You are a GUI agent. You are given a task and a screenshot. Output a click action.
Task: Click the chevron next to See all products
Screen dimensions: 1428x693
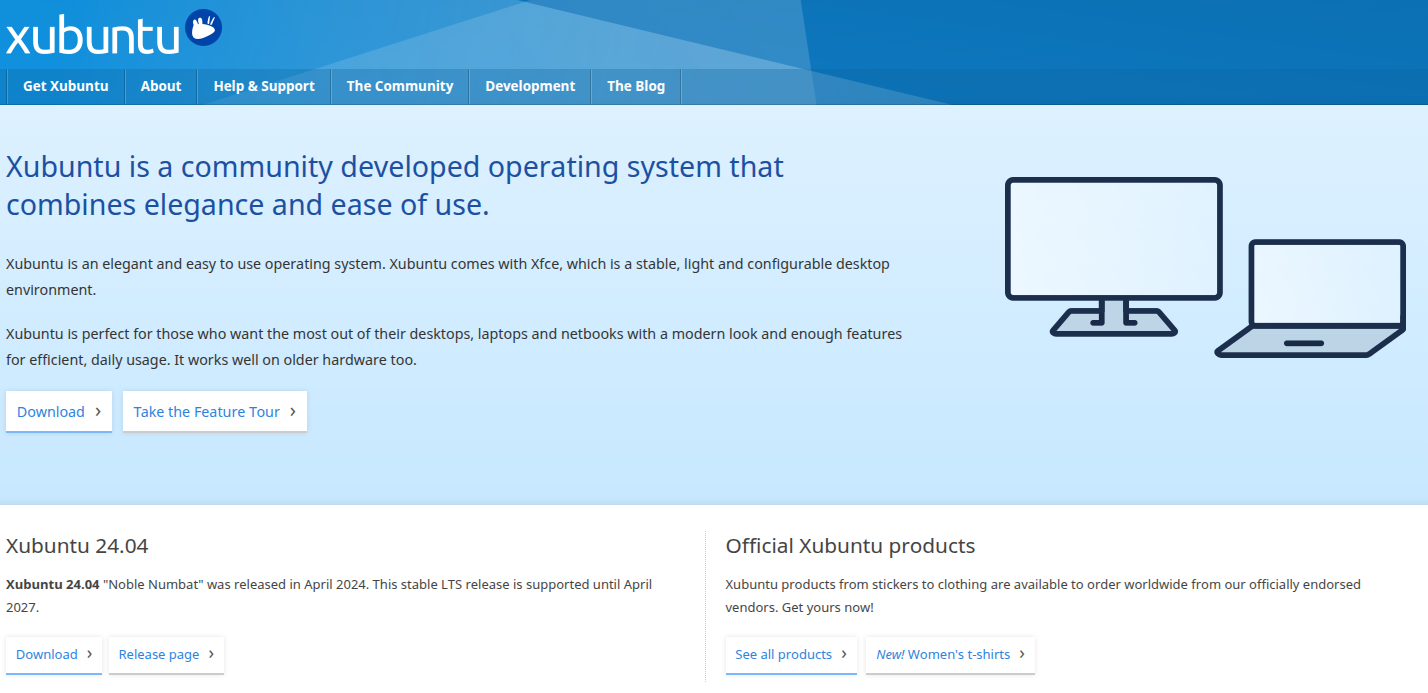(x=843, y=654)
